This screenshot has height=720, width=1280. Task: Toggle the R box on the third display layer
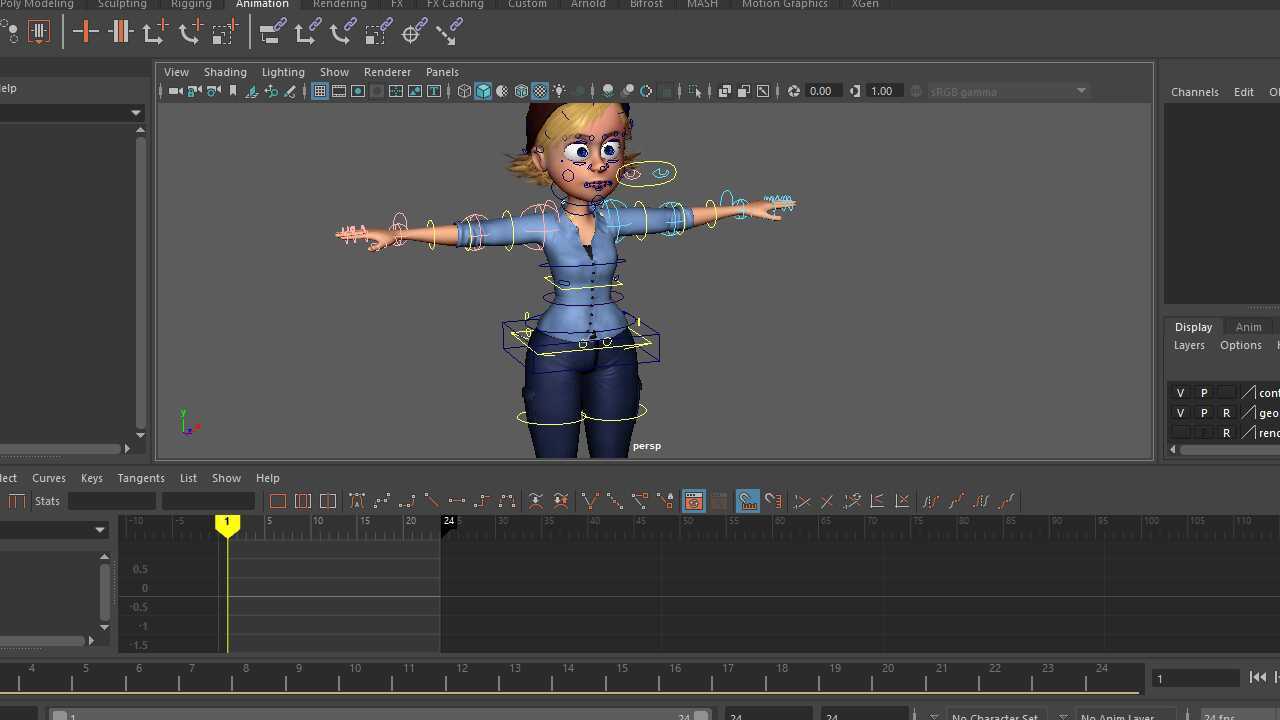(1226, 433)
